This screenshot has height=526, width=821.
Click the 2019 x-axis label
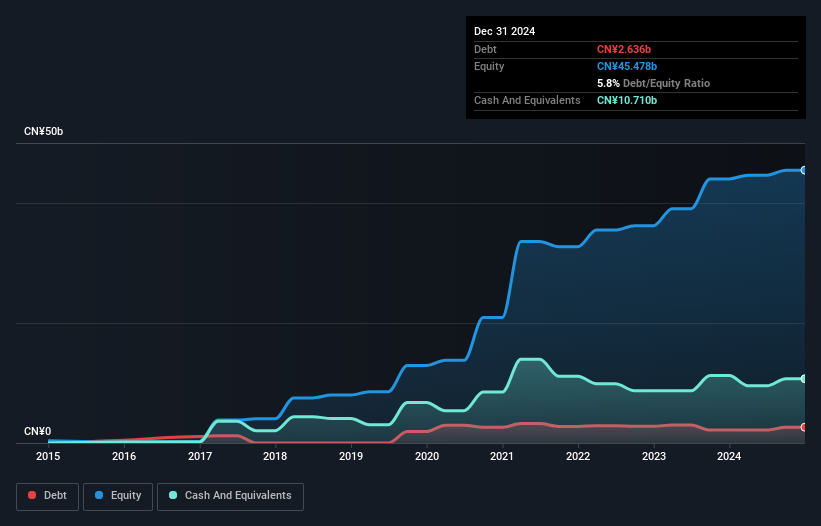click(351, 456)
